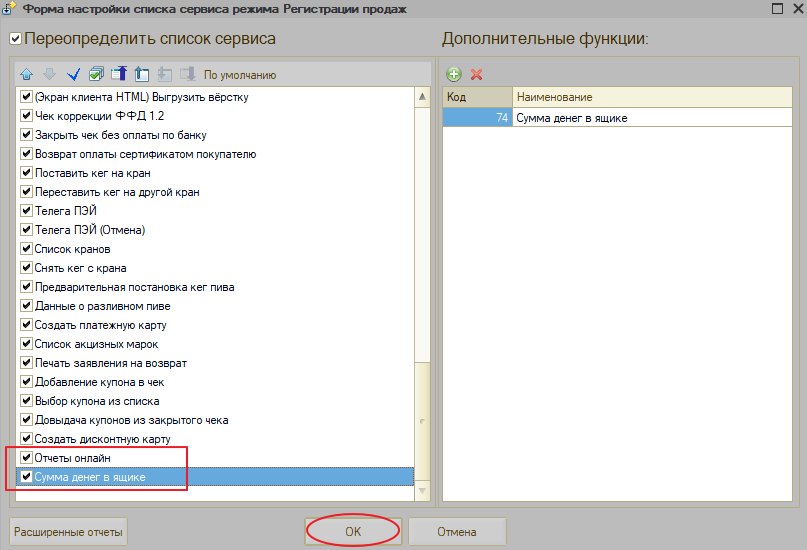Click the 'Наименование' column header
807x550 pixels.
(x=652, y=97)
